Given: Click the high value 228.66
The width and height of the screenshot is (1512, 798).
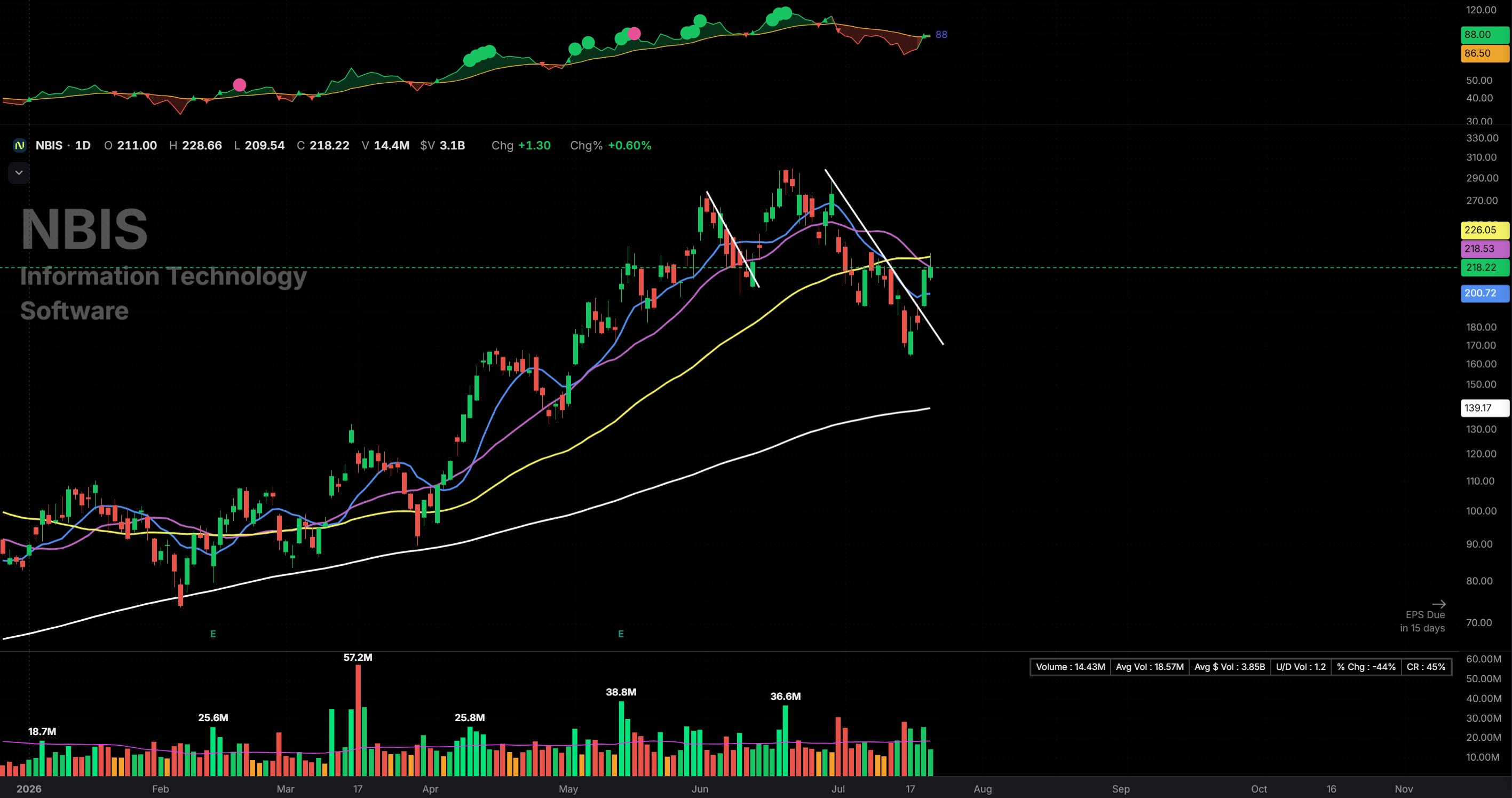Looking at the screenshot, I should click(202, 146).
